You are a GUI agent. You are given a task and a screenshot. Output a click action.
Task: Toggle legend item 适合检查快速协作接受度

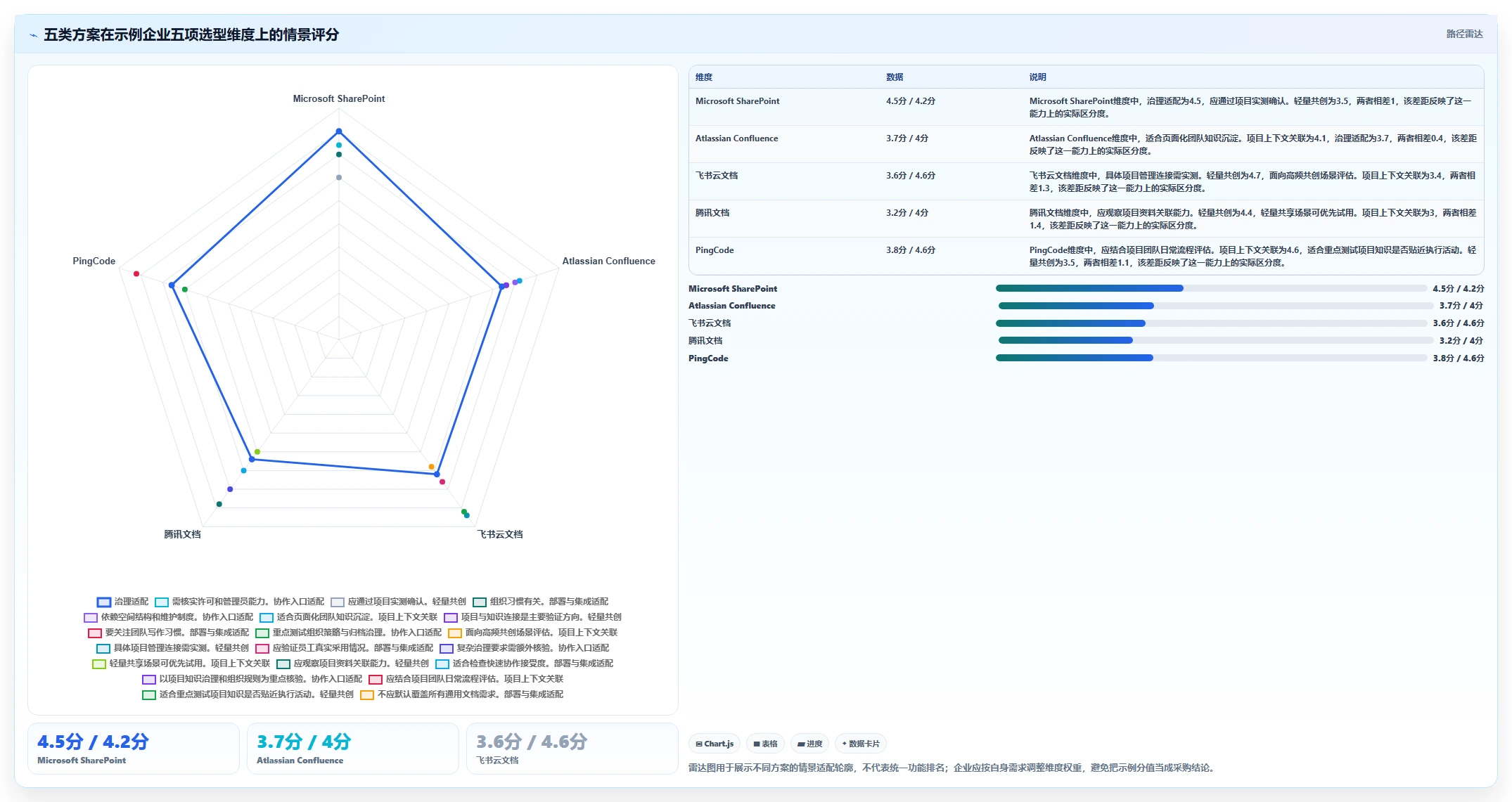click(x=525, y=664)
